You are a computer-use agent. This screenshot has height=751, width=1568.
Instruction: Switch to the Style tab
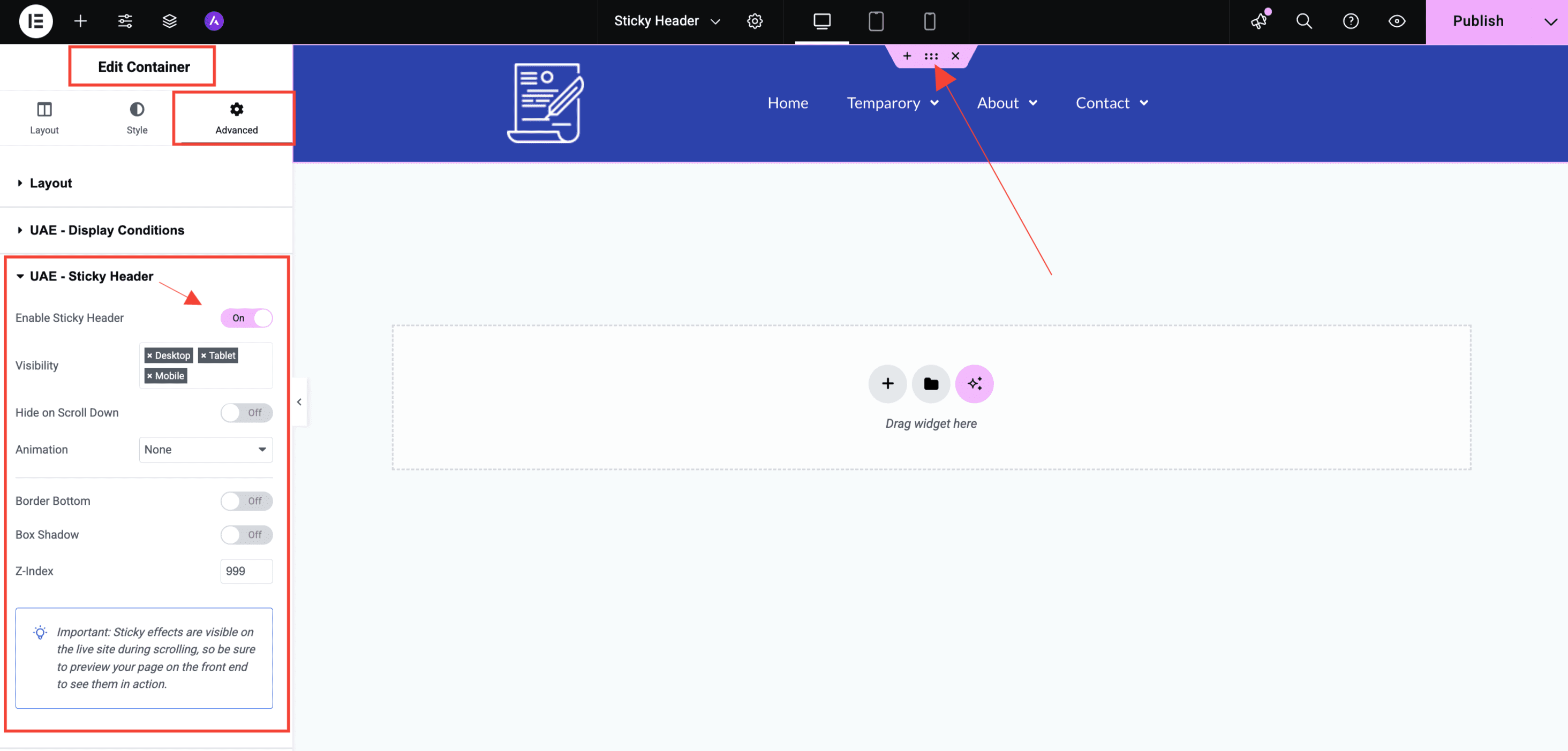[x=137, y=118]
